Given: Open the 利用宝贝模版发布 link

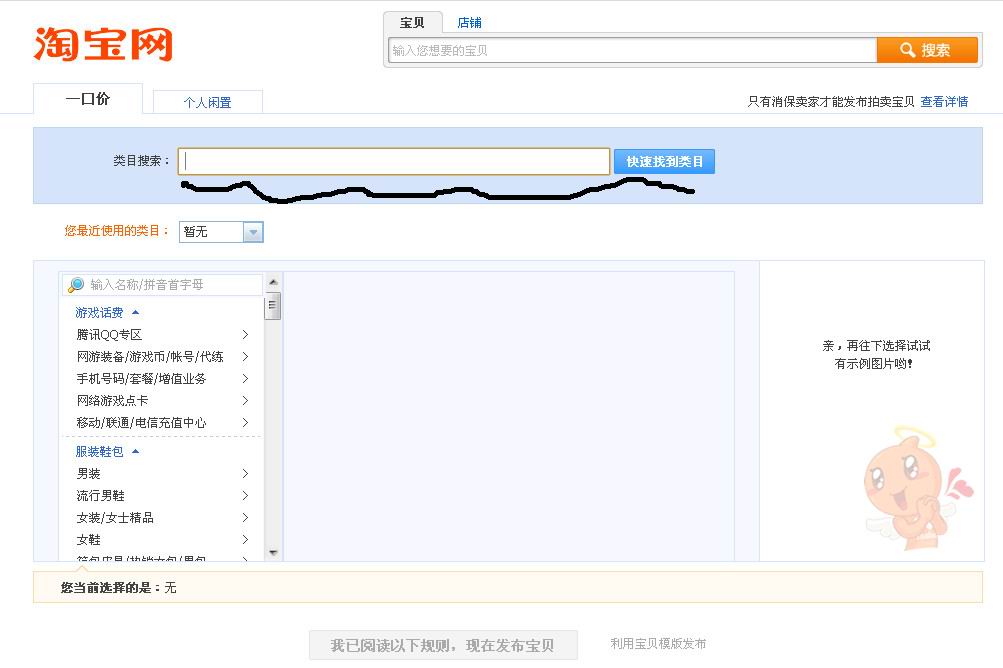Looking at the screenshot, I should (x=658, y=644).
